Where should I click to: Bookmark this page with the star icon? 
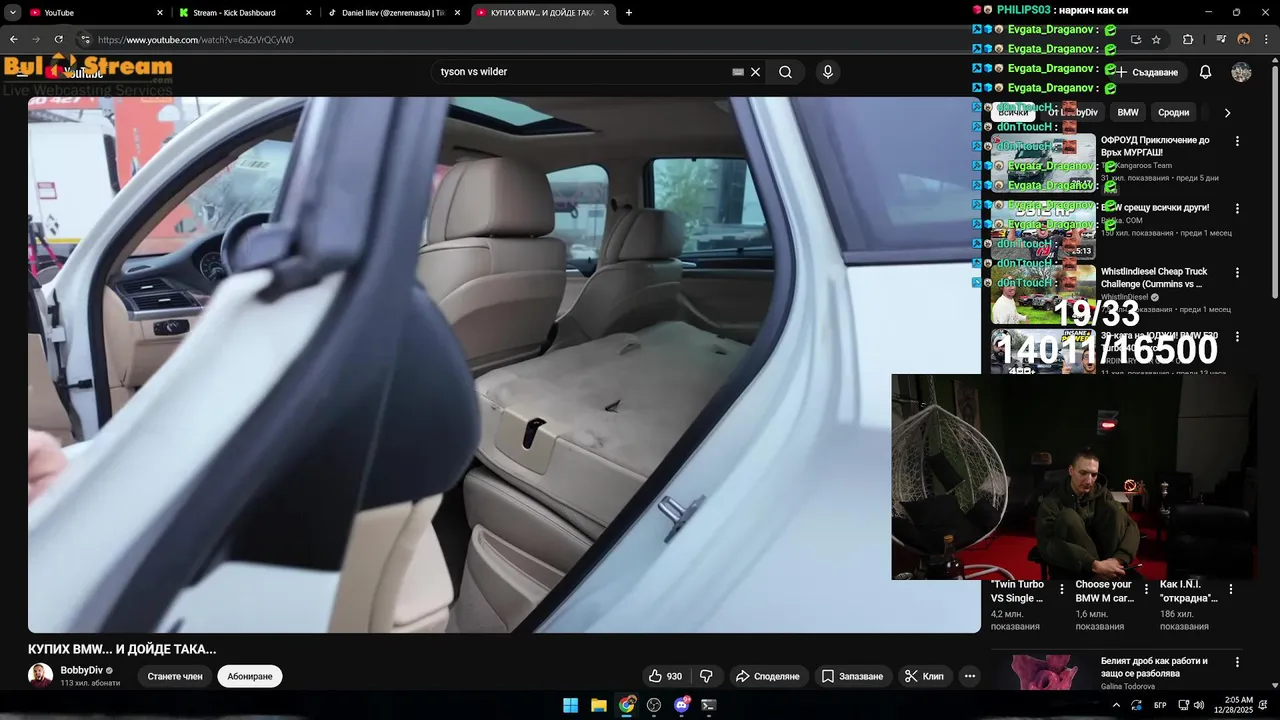(1157, 40)
